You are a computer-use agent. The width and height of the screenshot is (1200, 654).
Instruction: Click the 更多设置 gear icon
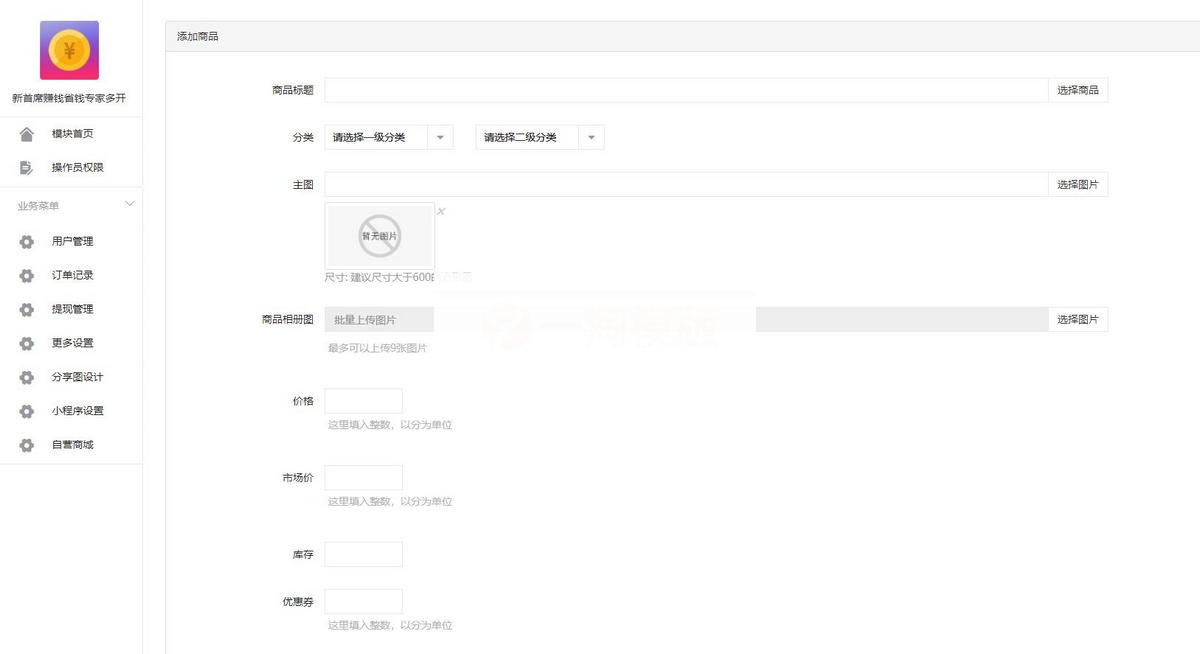click(x=25, y=343)
